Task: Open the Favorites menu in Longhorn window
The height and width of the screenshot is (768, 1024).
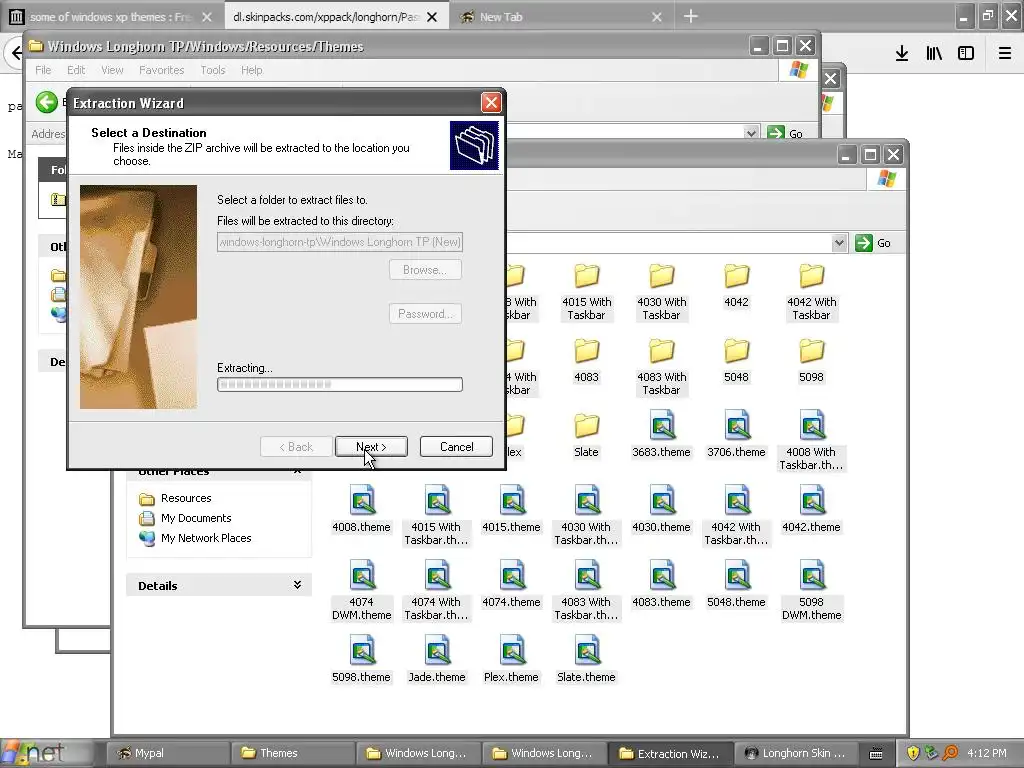Action: (x=161, y=70)
